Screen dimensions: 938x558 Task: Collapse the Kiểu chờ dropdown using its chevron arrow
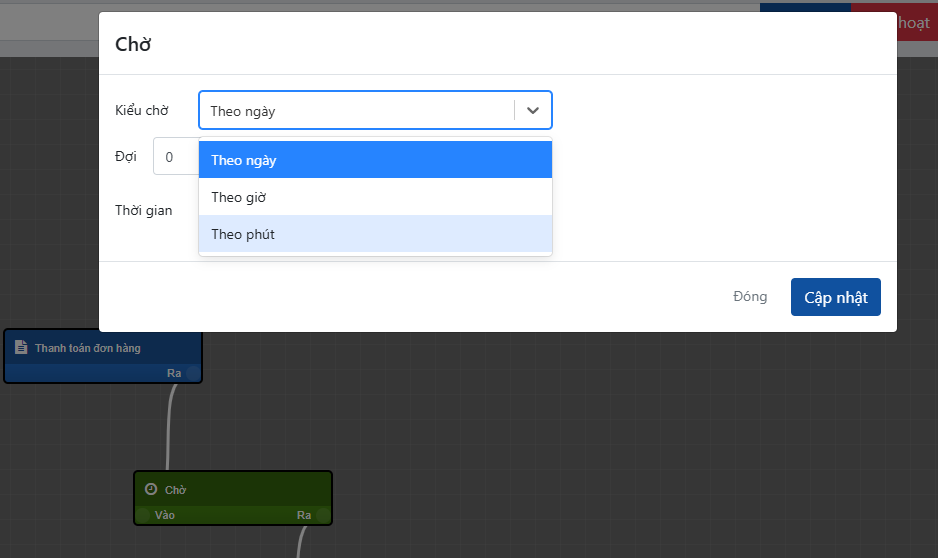[533, 111]
